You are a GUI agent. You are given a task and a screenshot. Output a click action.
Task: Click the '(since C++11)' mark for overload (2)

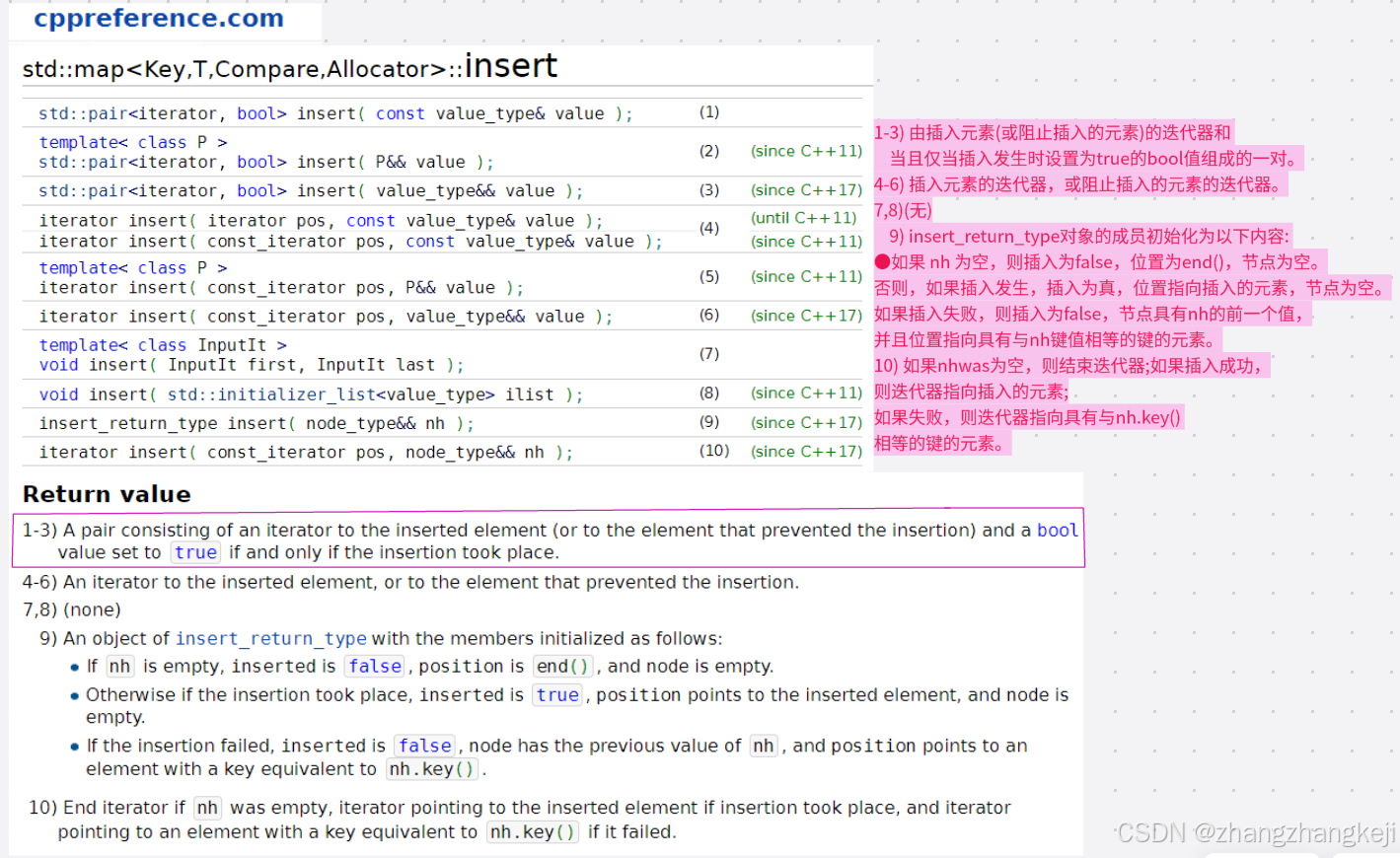pyautogui.click(x=806, y=151)
